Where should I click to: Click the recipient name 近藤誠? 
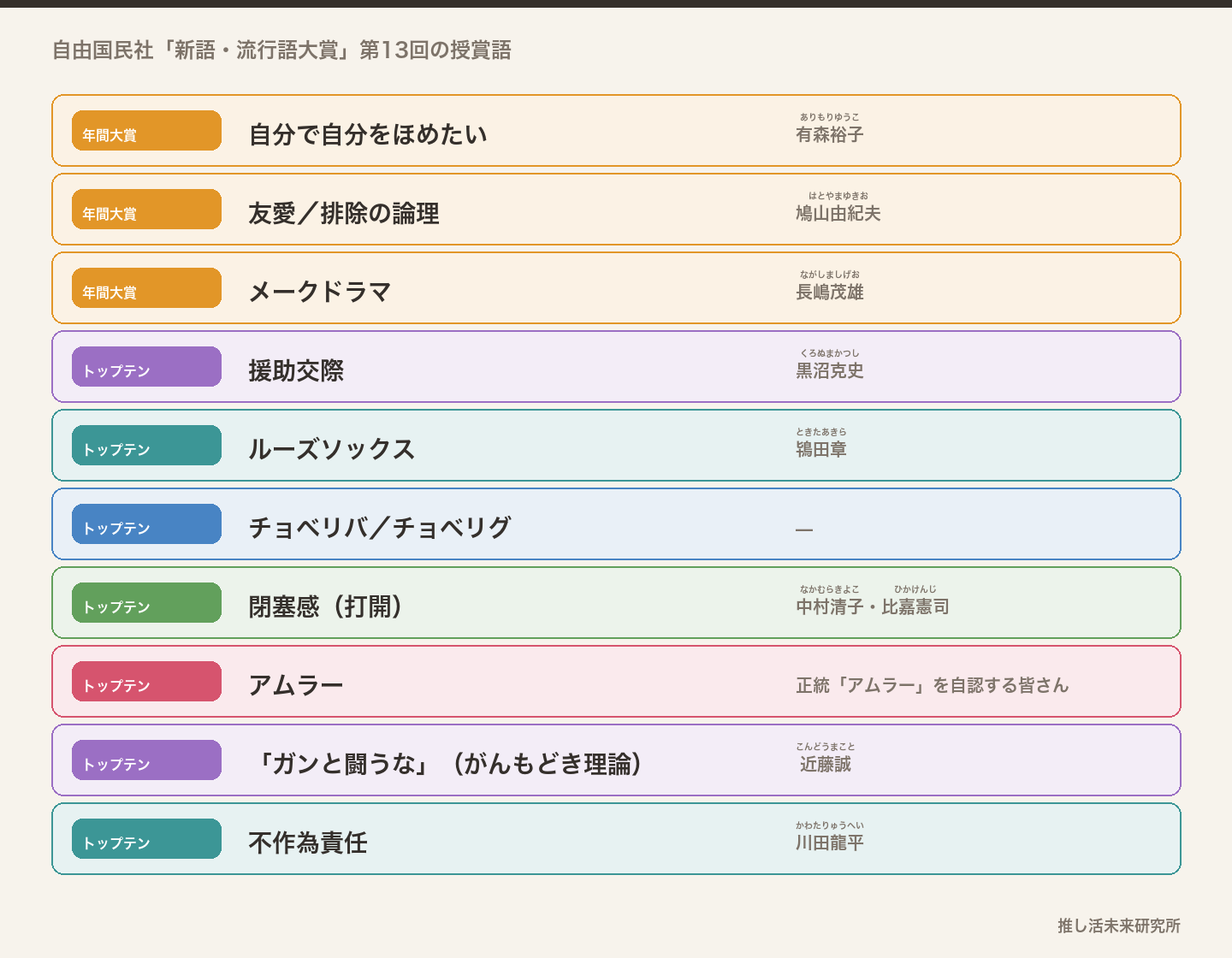coord(826,764)
